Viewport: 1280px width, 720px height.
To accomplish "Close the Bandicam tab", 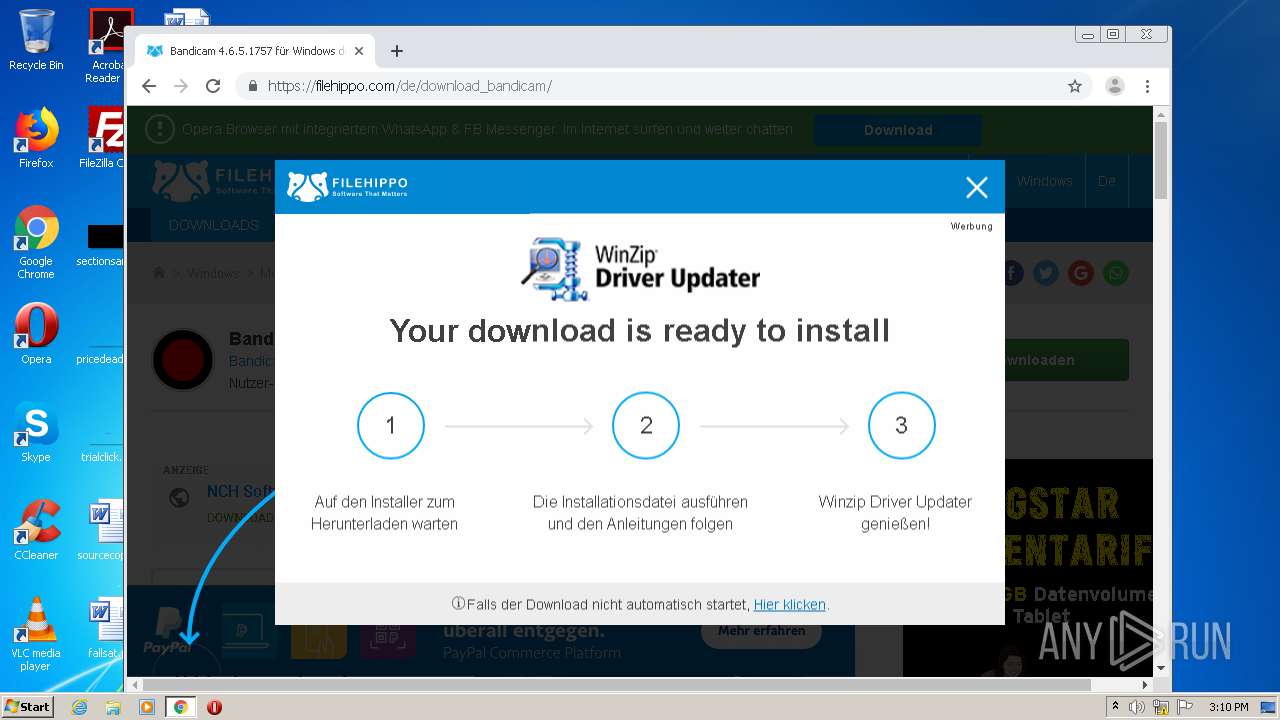I will (359, 51).
